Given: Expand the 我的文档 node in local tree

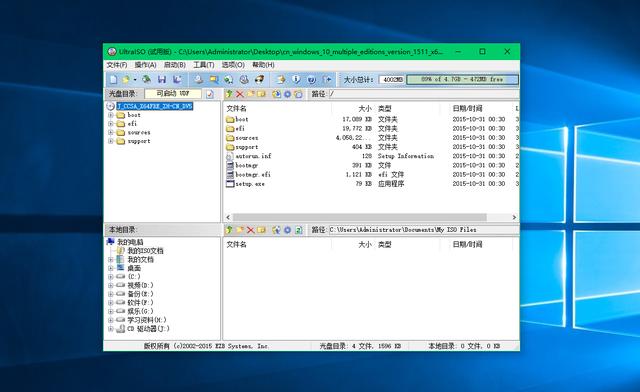Looking at the screenshot, I should tap(111, 260).
